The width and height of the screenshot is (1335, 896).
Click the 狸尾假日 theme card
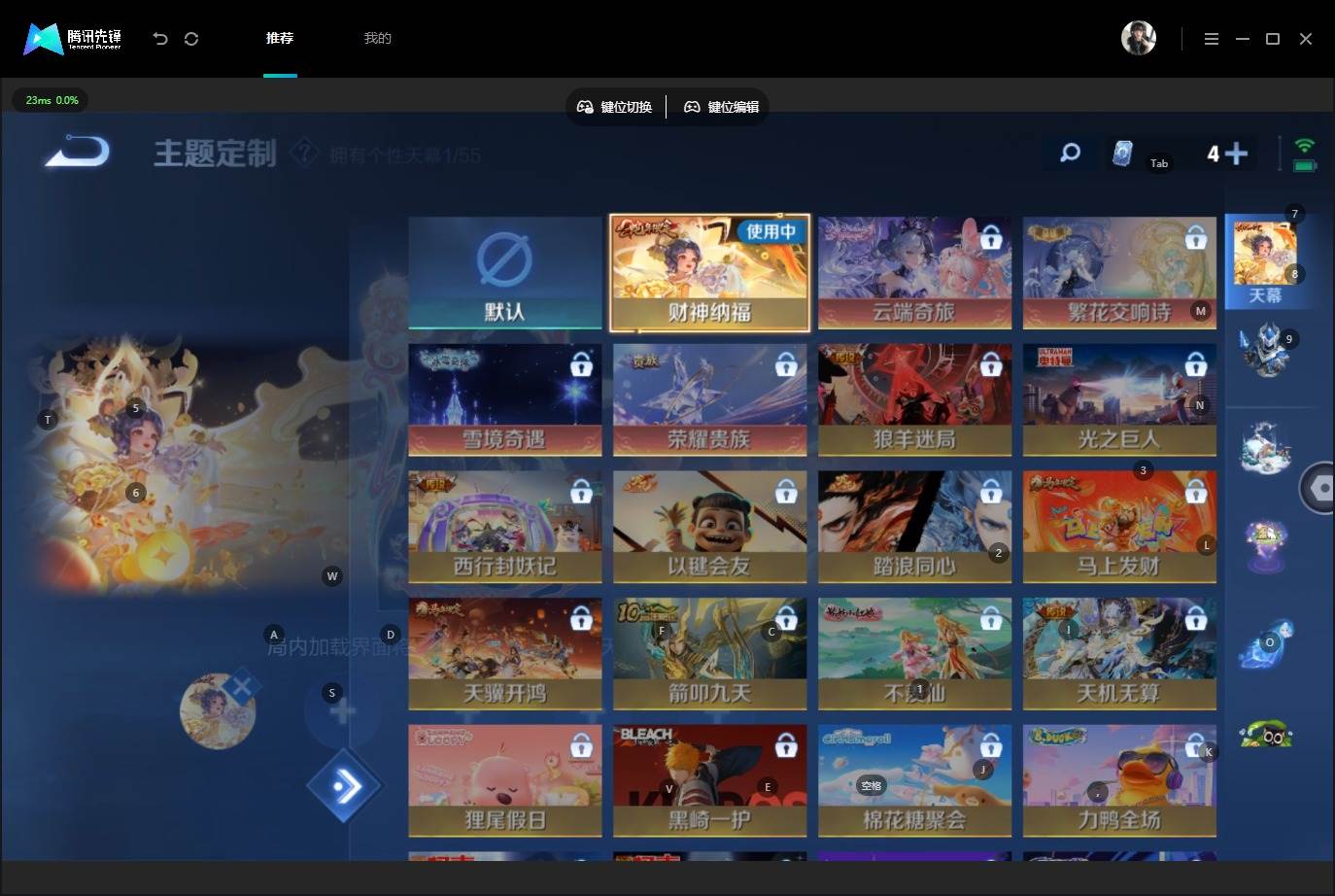coord(505,780)
